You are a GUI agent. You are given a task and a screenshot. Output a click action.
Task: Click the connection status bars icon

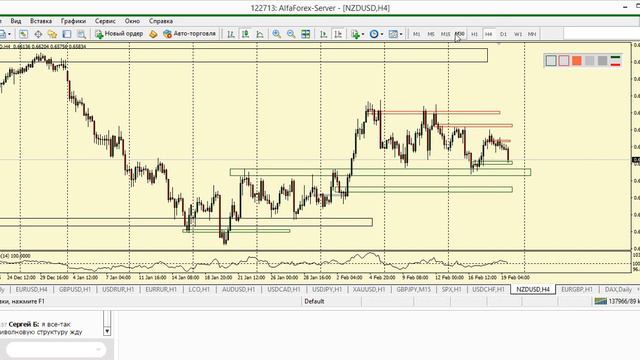pyautogui.click(x=600, y=301)
